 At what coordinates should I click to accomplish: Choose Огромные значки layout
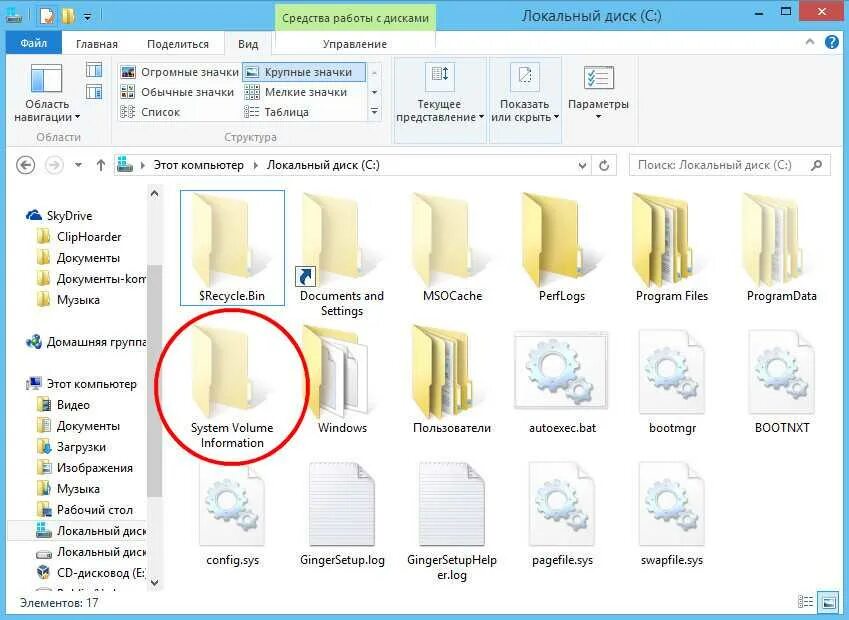tap(180, 72)
